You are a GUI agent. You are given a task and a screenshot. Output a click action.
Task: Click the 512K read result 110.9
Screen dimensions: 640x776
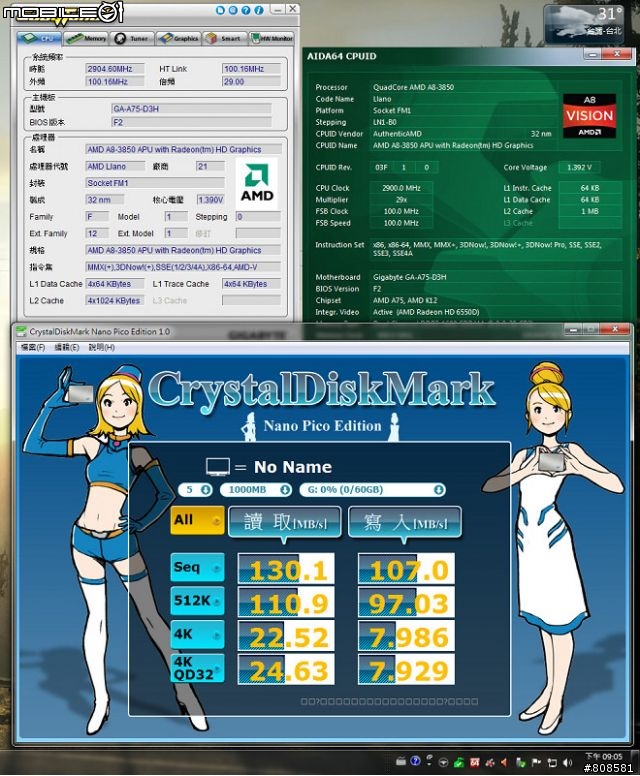click(286, 602)
